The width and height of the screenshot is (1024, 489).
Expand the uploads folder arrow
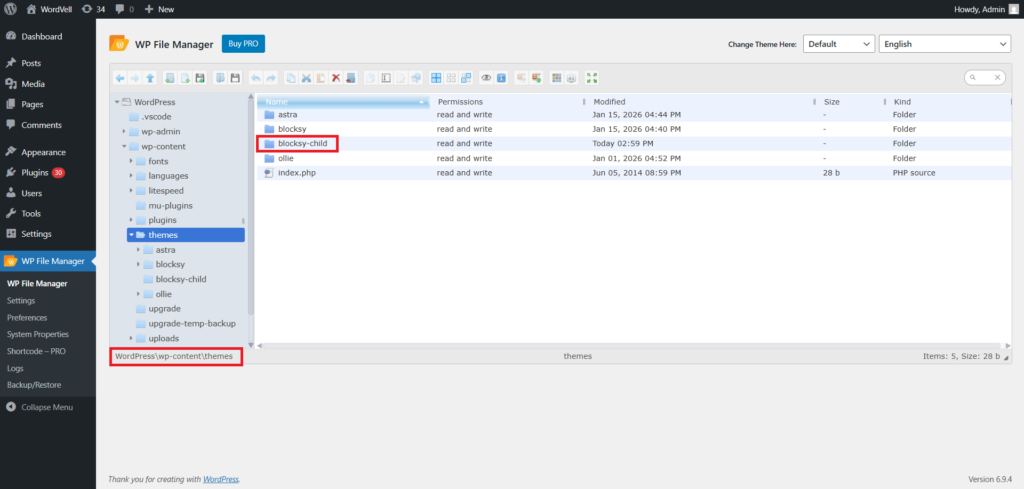(131, 338)
